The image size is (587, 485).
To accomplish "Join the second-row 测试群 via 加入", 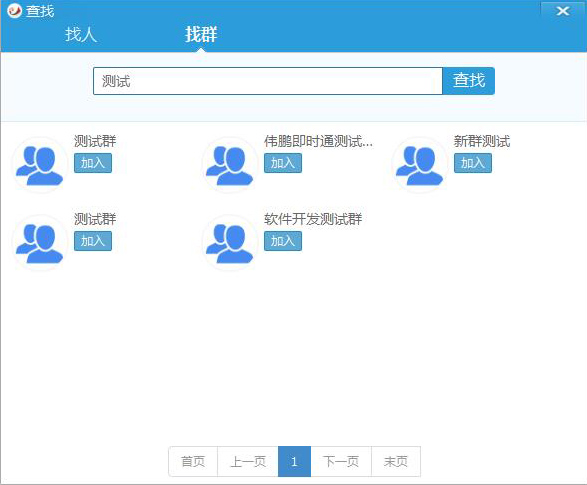I will pos(93,241).
